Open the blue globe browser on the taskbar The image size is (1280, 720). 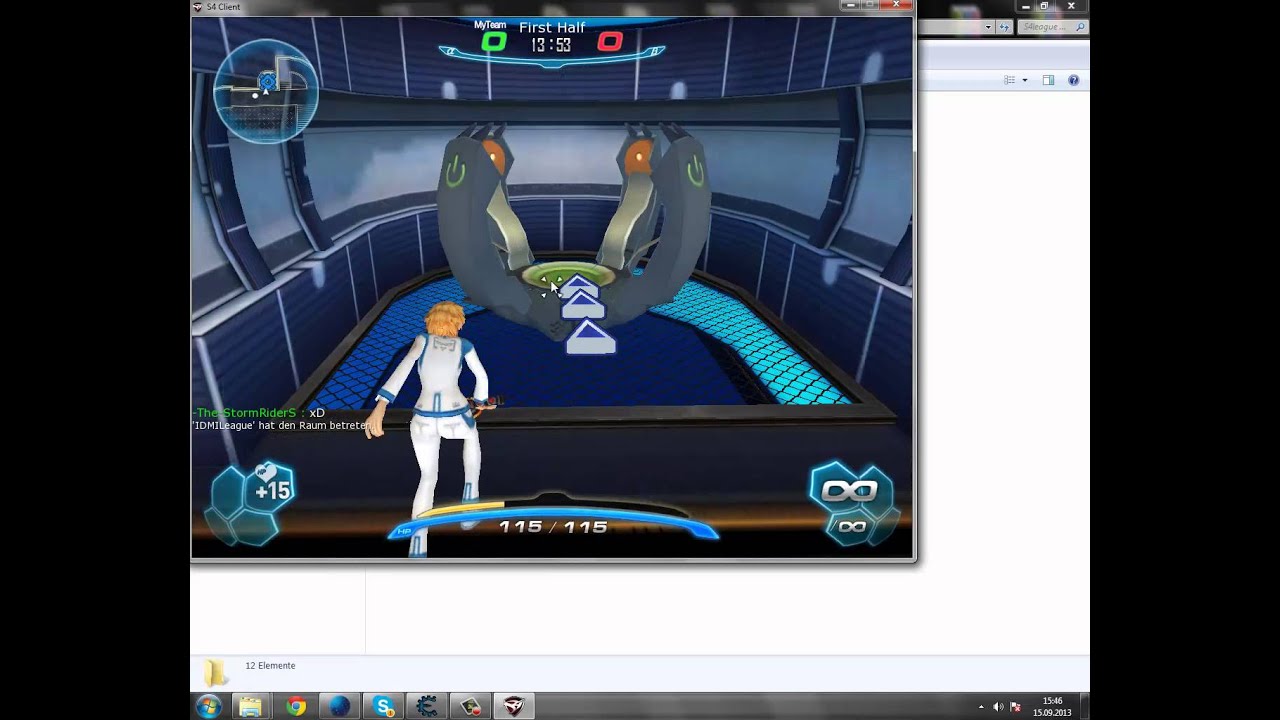340,707
